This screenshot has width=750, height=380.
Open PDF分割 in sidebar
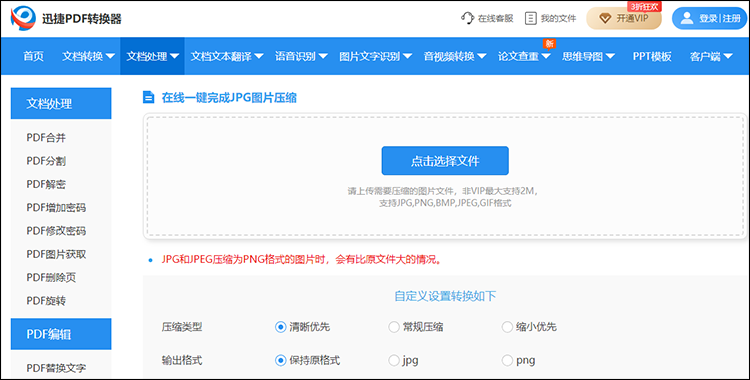[46, 161]
